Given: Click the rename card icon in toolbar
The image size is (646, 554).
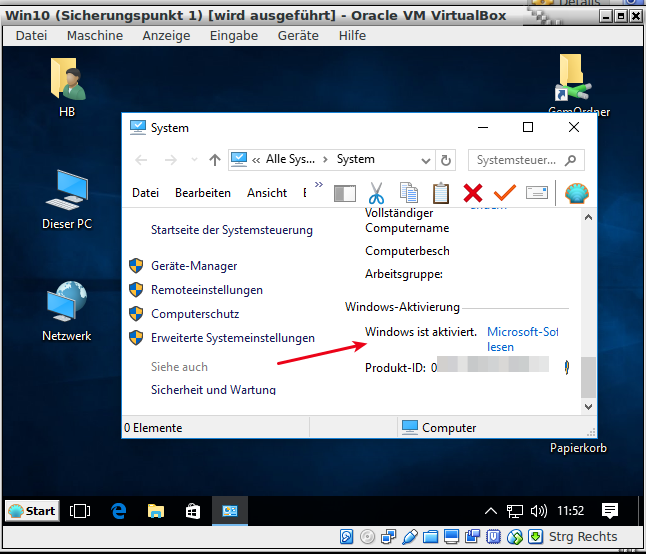Looking at the screenshot, I should (x=537, y=193).
